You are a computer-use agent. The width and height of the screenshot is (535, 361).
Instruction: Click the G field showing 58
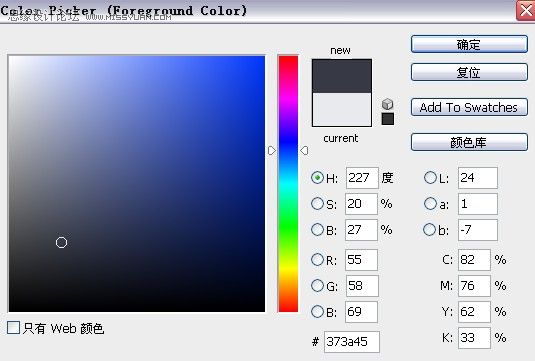coord(362,286)
